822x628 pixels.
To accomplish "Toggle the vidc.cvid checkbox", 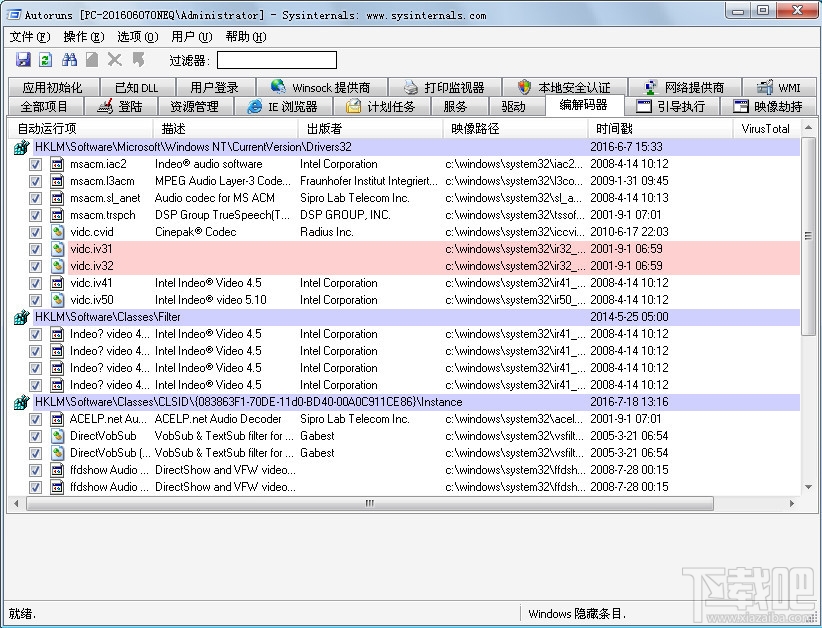I will [x=35, y=232].
